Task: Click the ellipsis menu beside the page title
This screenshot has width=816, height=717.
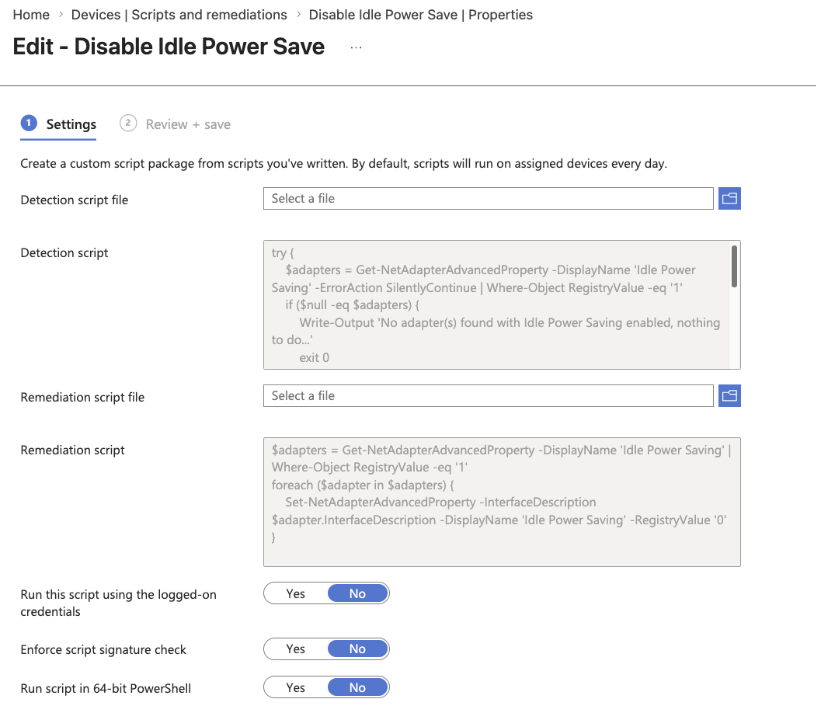Action: click(x=357, y=47)
